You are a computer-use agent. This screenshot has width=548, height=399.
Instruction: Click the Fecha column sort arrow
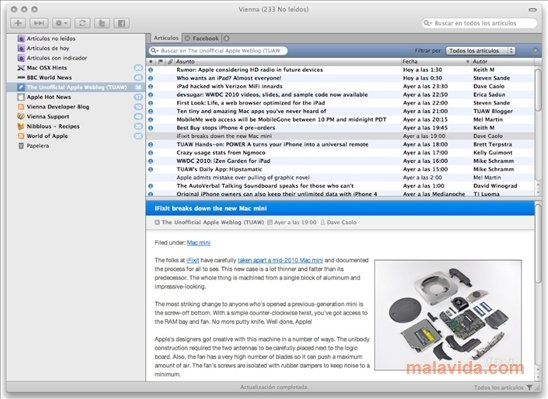[468, 62]
